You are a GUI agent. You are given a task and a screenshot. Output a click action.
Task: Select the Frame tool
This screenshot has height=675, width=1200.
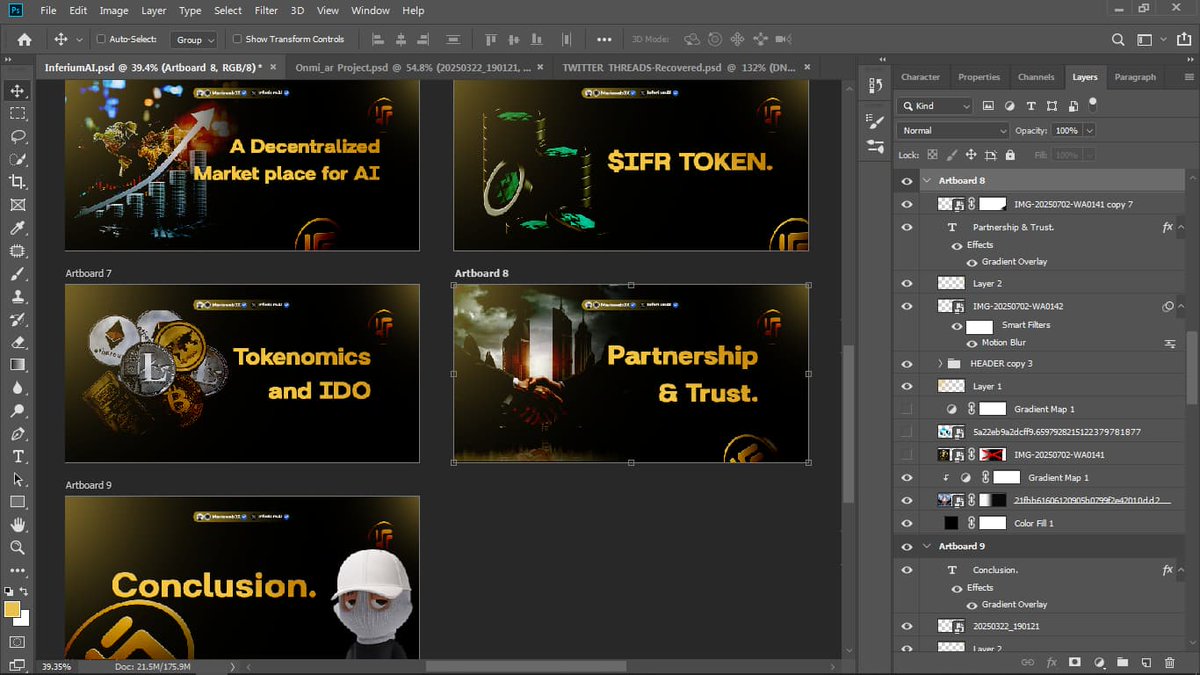17,205
